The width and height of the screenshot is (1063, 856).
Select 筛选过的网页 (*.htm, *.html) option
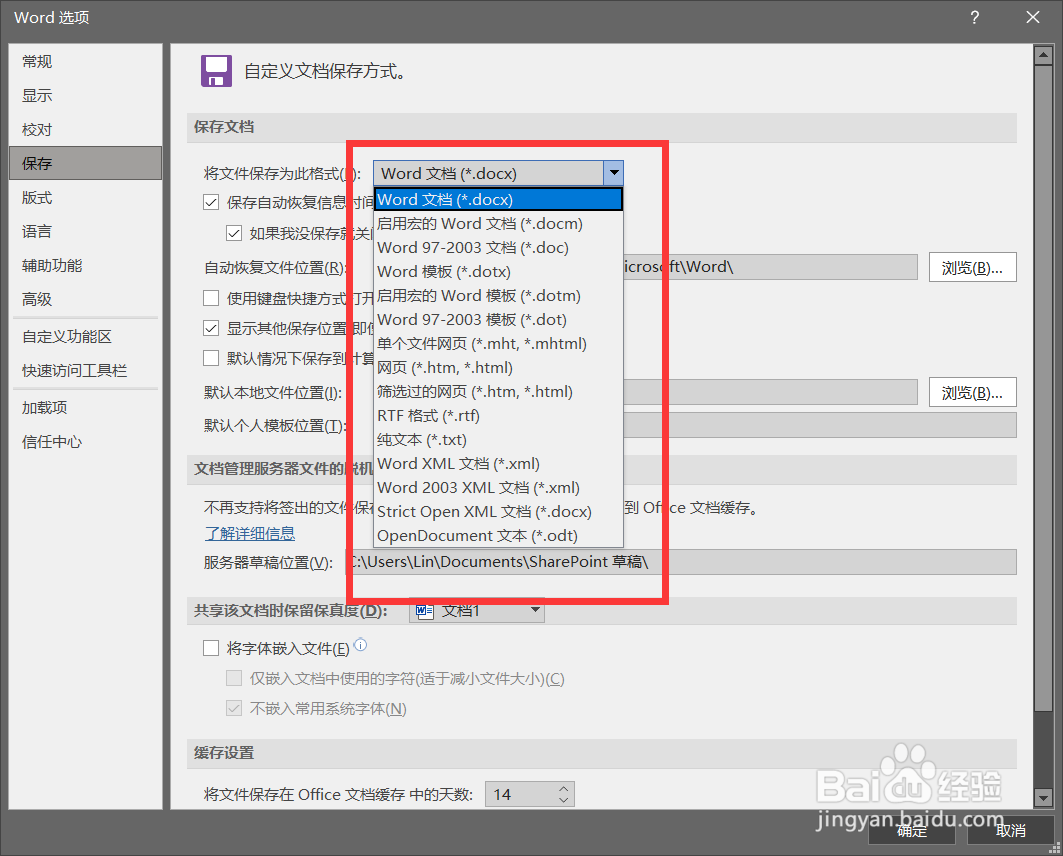[x=498, y=392]
